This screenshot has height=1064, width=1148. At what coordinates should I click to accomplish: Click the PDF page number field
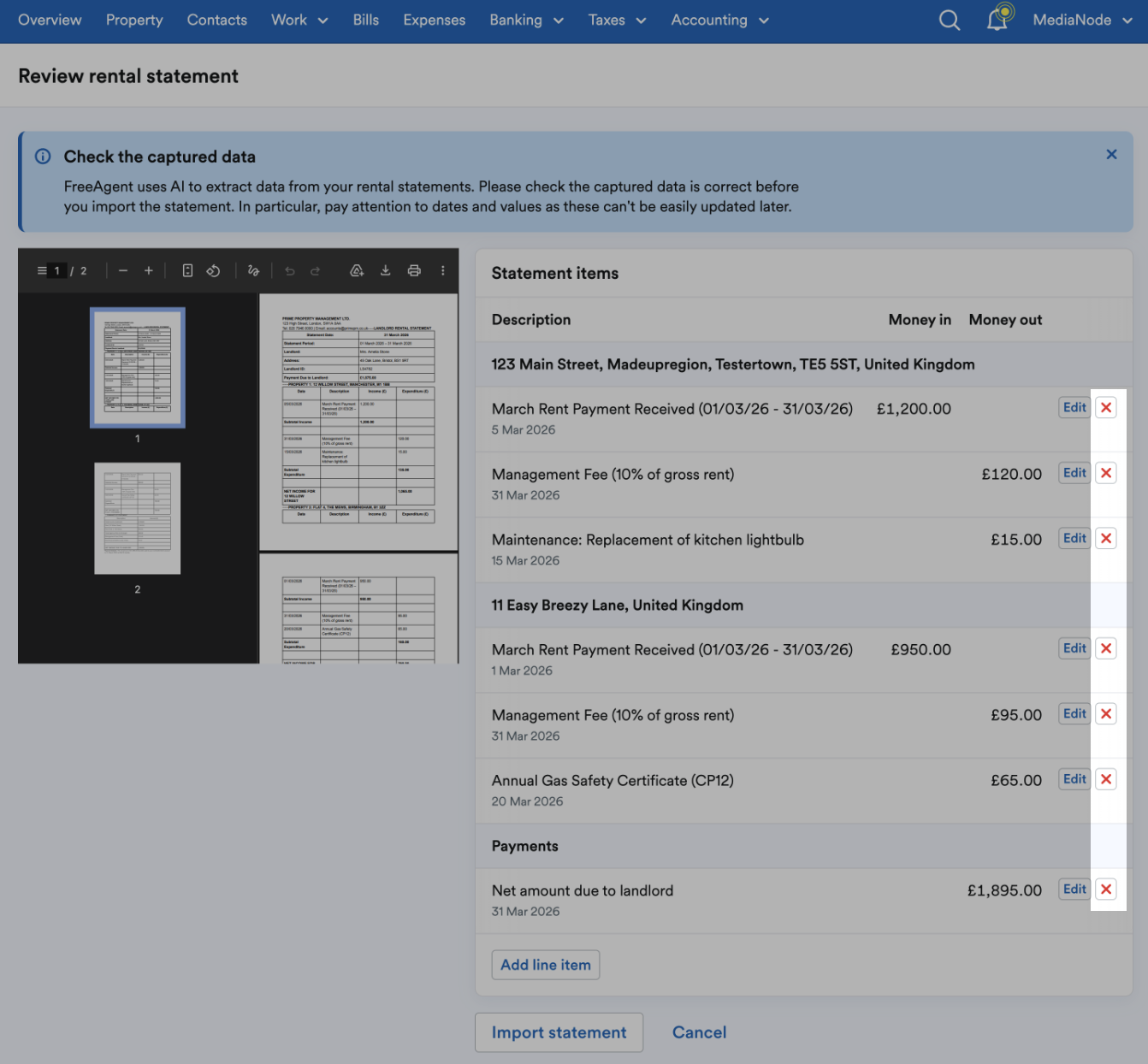pyautogui.click(x=57, y=271)
